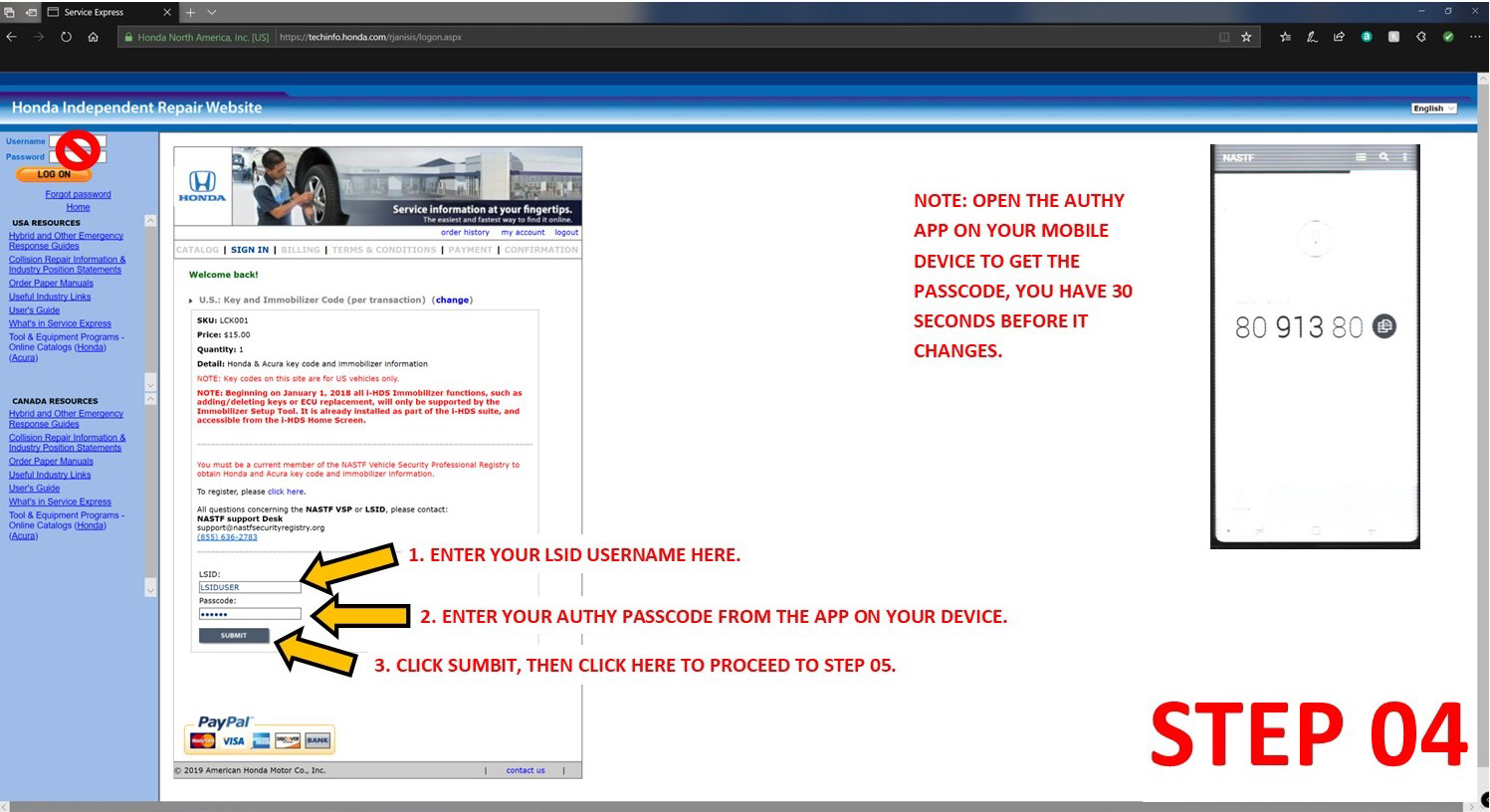Select the SIGN IN step tab
This screenshot has height=812, width=1490.
(250, 250)
